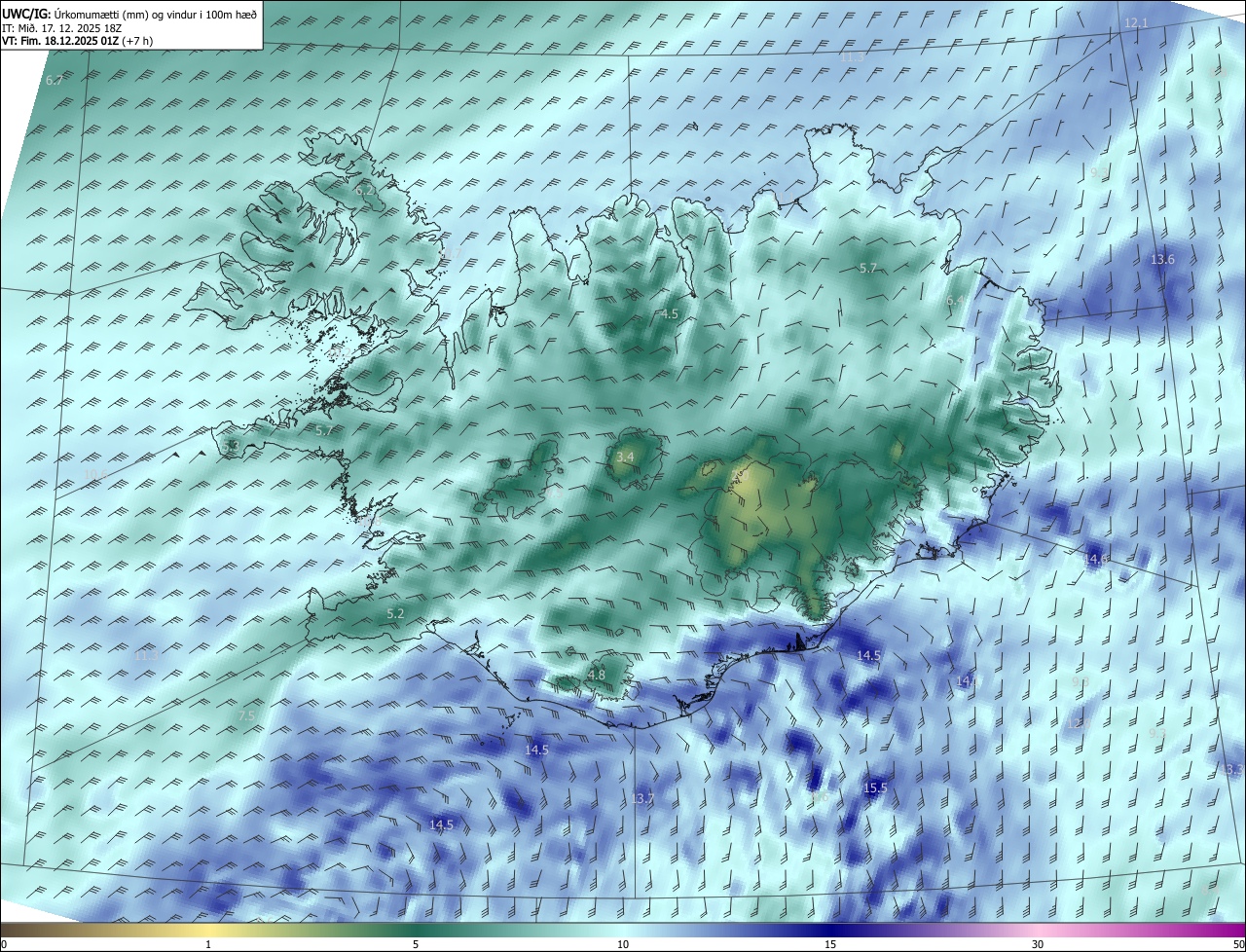Click the map value label '5.2'

tap(395, 614)
